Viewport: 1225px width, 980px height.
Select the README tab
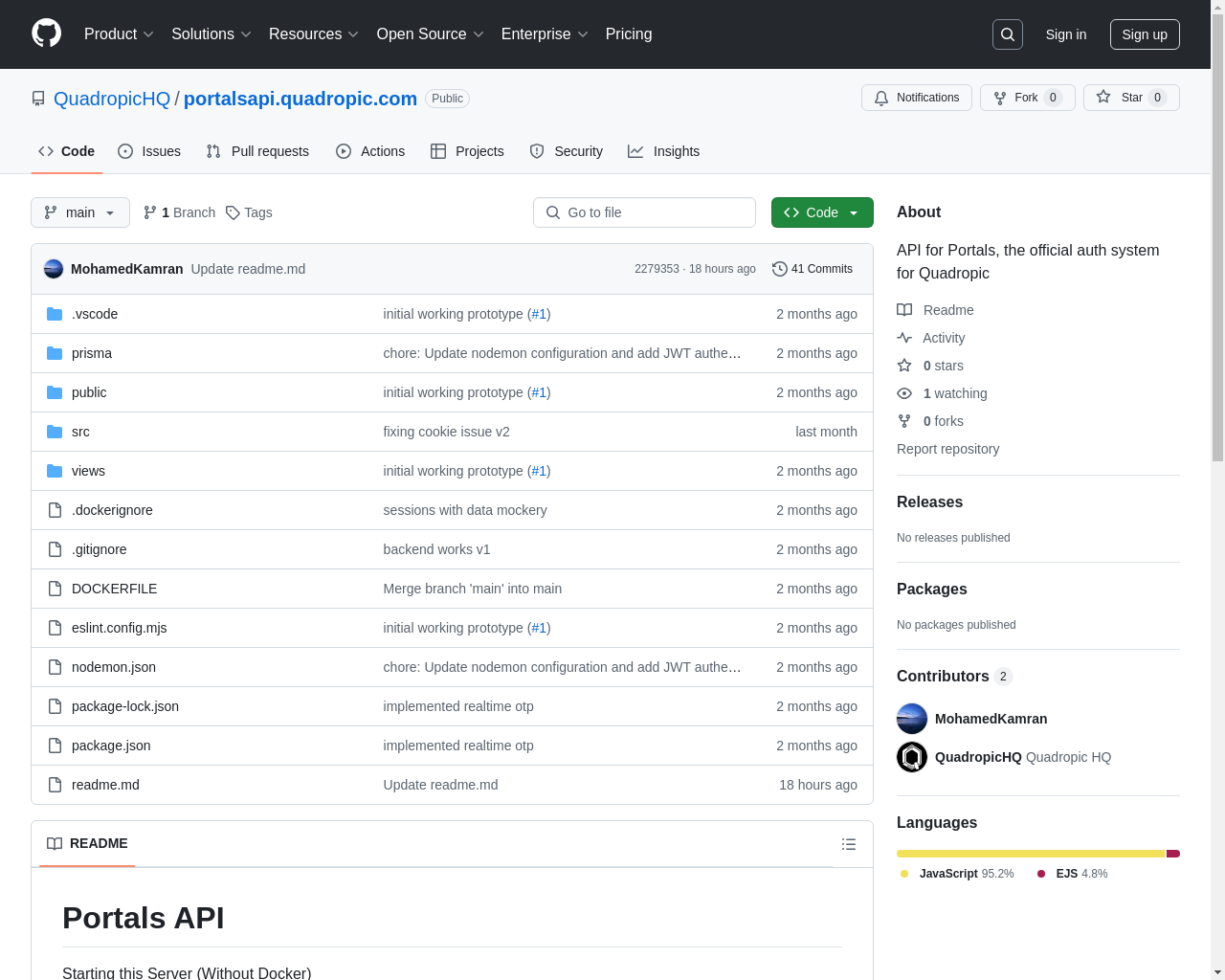87,843
